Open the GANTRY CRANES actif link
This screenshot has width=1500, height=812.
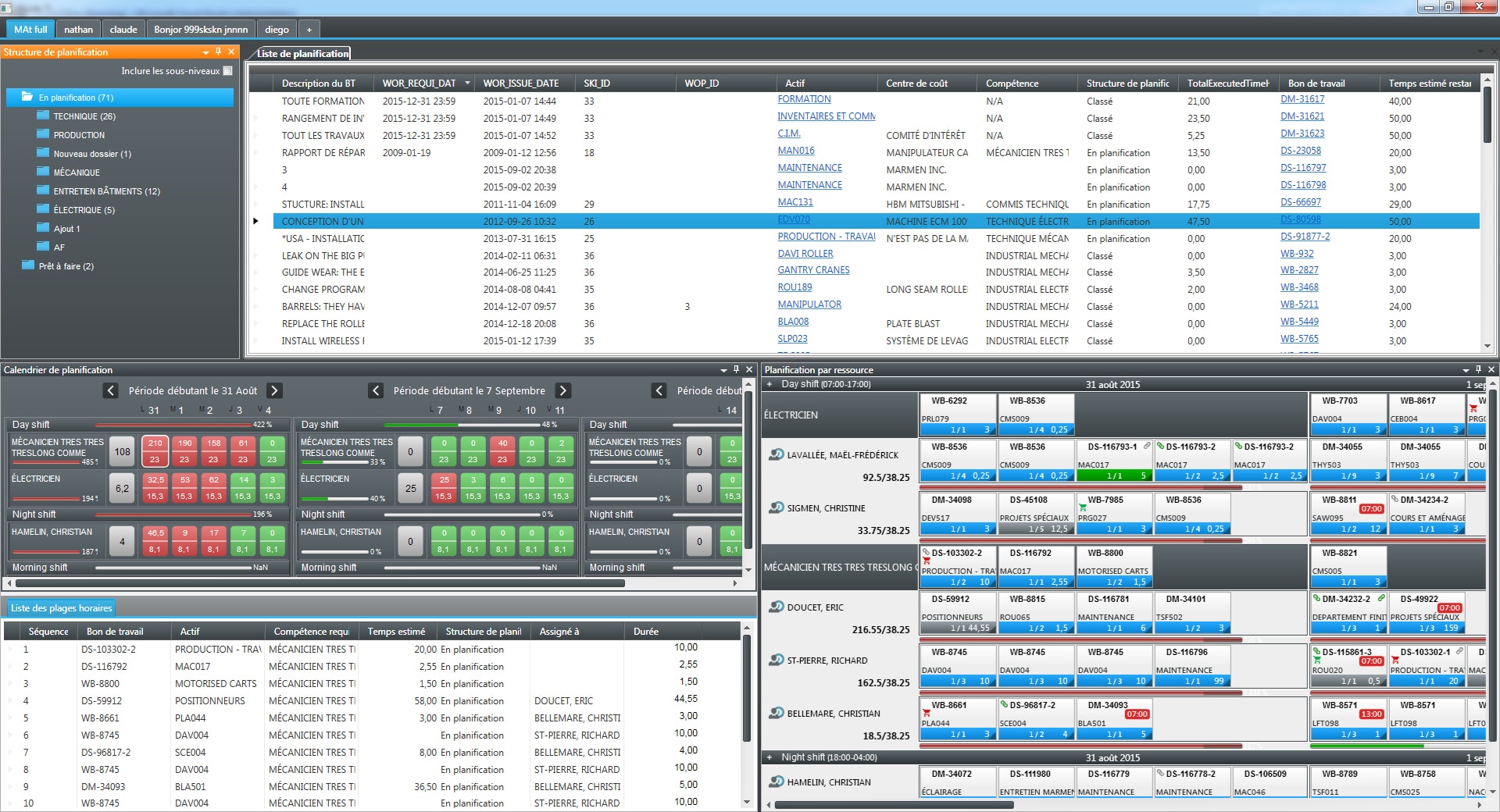coord(813,270)
